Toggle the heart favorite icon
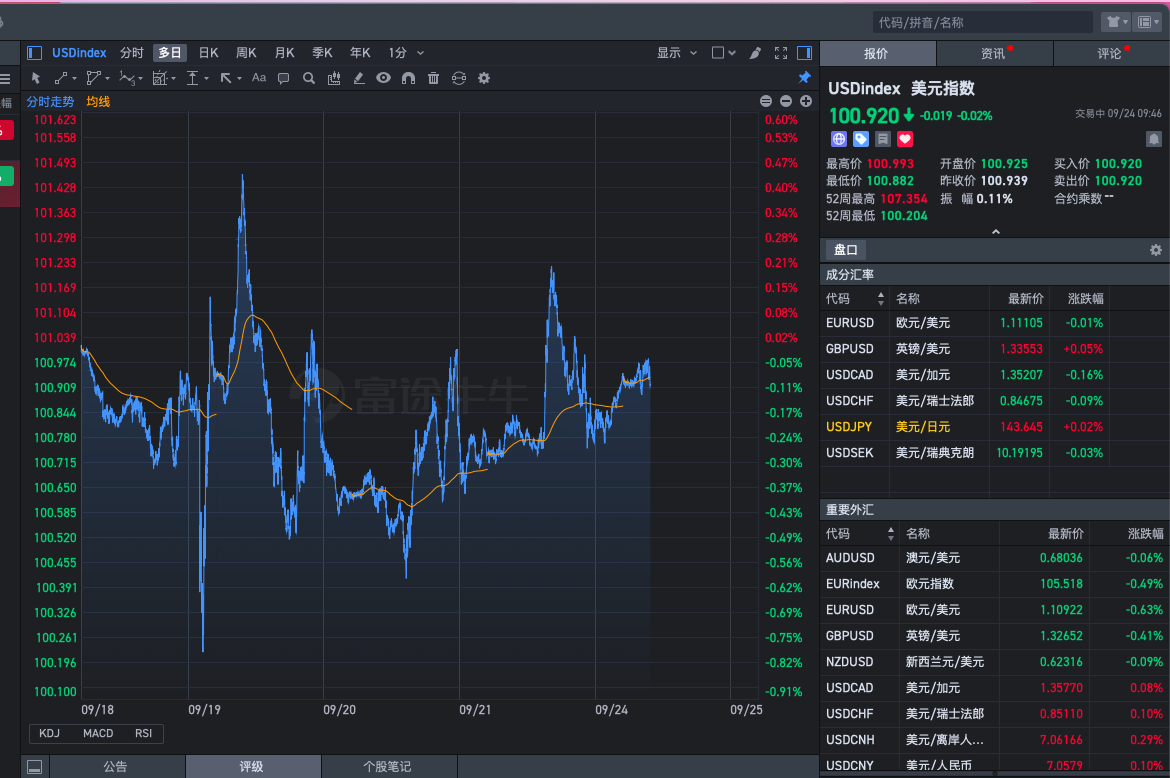This screenshot has height=778, width=1170. (905, 139)
